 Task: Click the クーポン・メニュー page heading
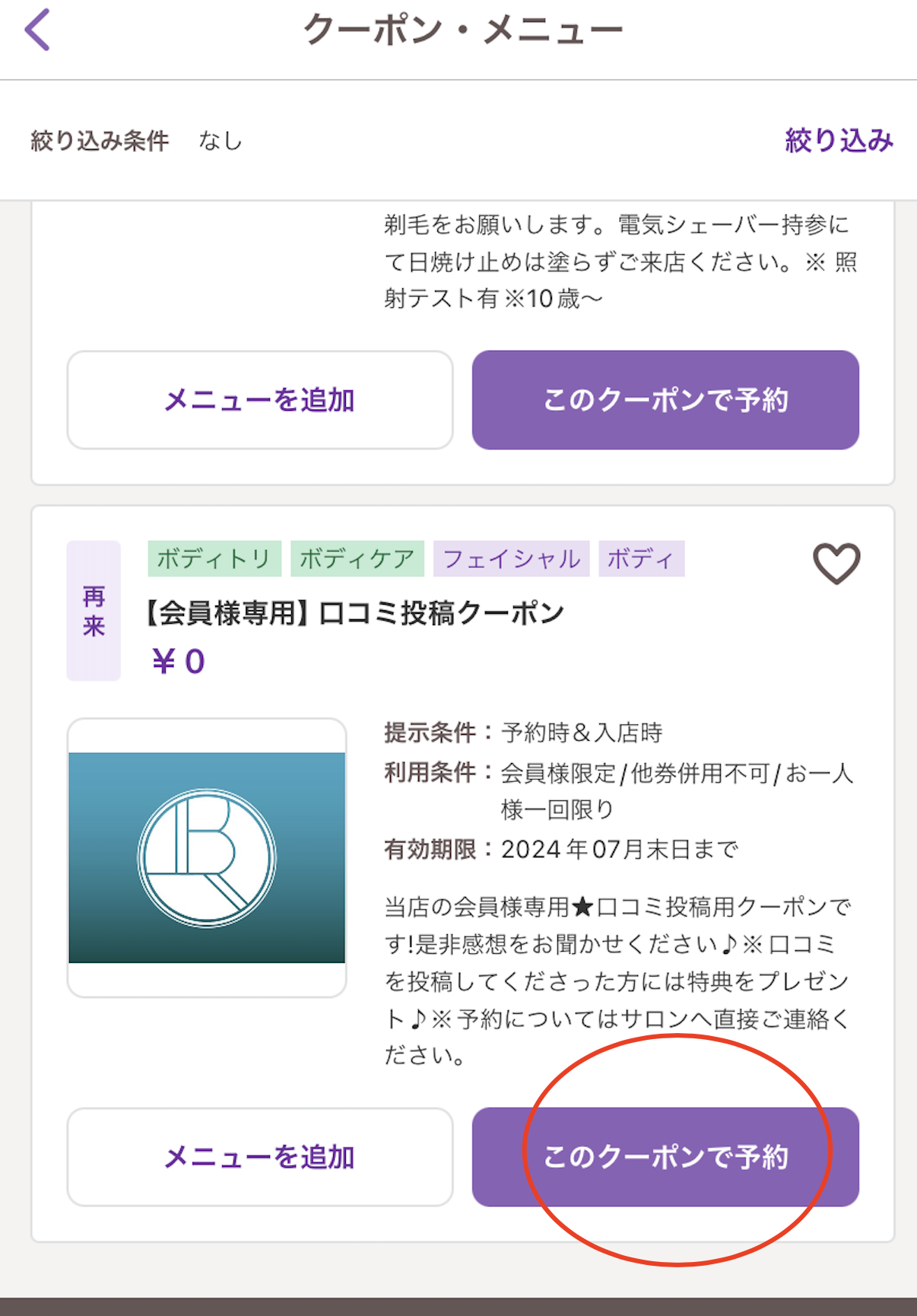pyautogui.click(x=462, y=31)
